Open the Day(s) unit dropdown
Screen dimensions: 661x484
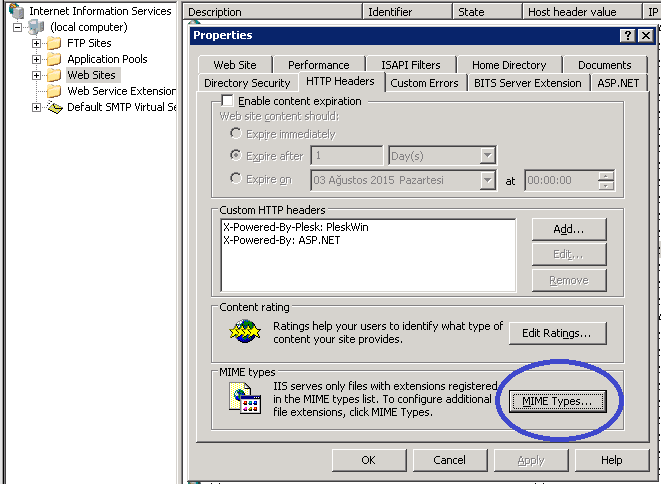pyautogui.click(x=487, y=156)
